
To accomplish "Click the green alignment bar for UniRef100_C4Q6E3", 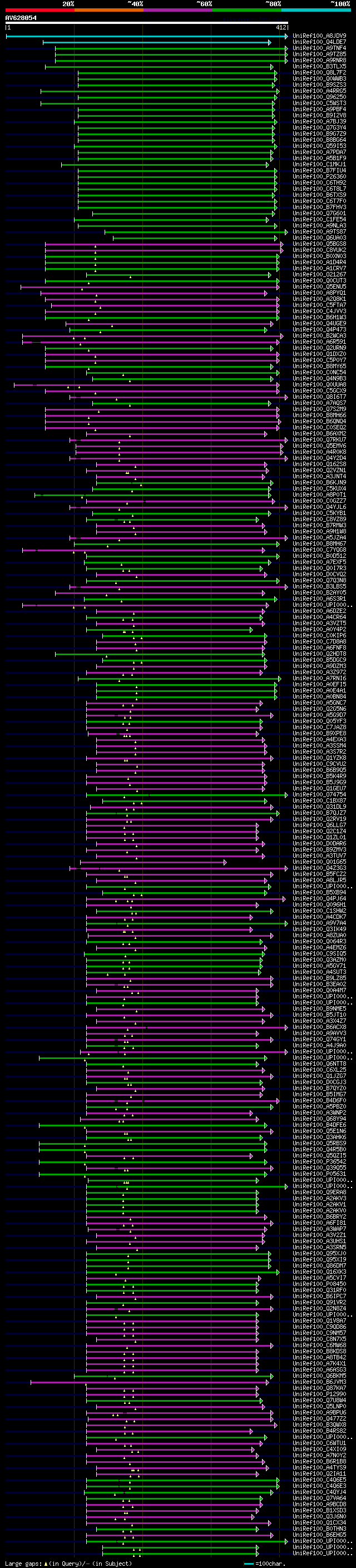I will 182,1486.
